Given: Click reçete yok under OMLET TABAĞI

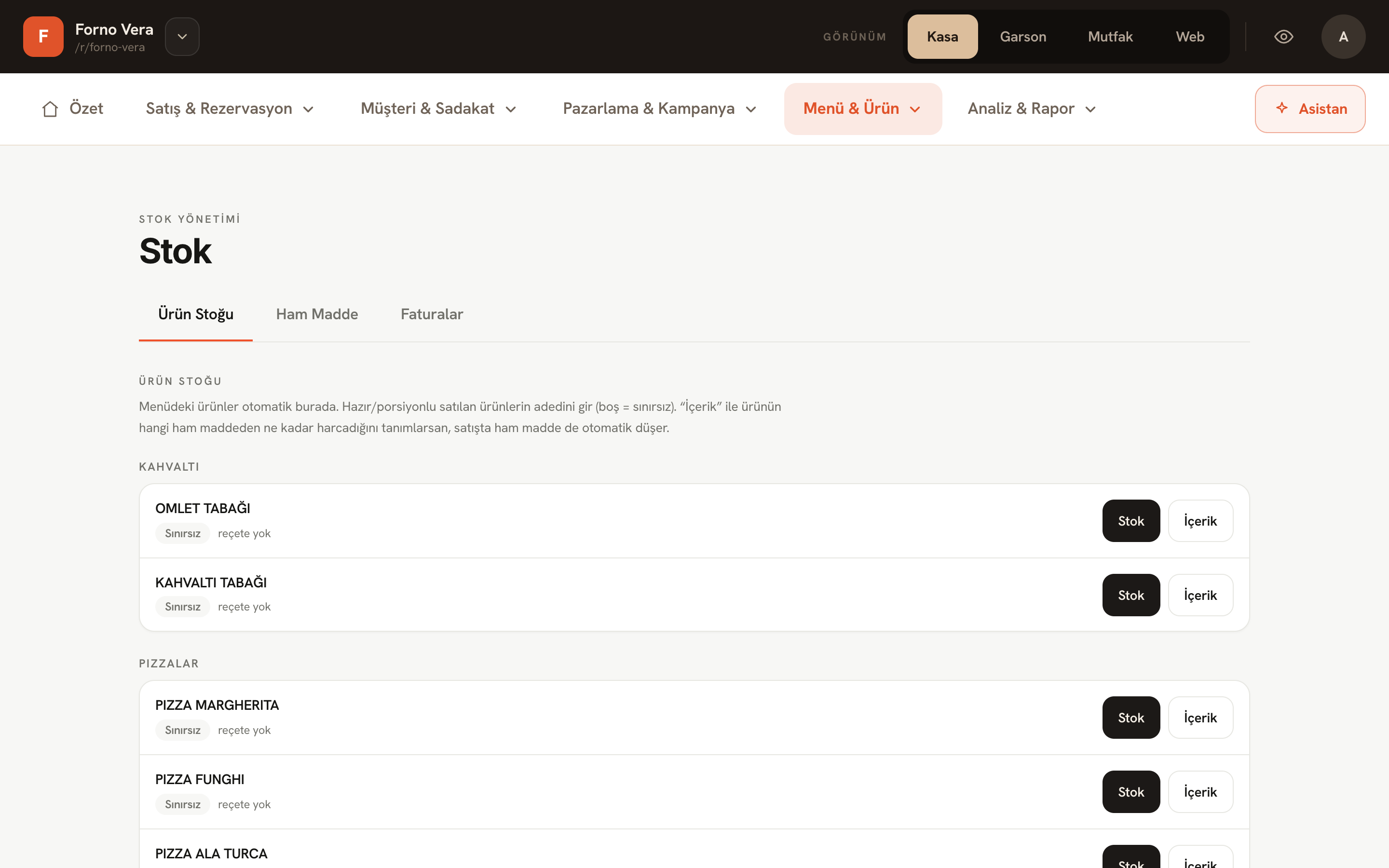Looking at the screenshot, I should (244, 533).
